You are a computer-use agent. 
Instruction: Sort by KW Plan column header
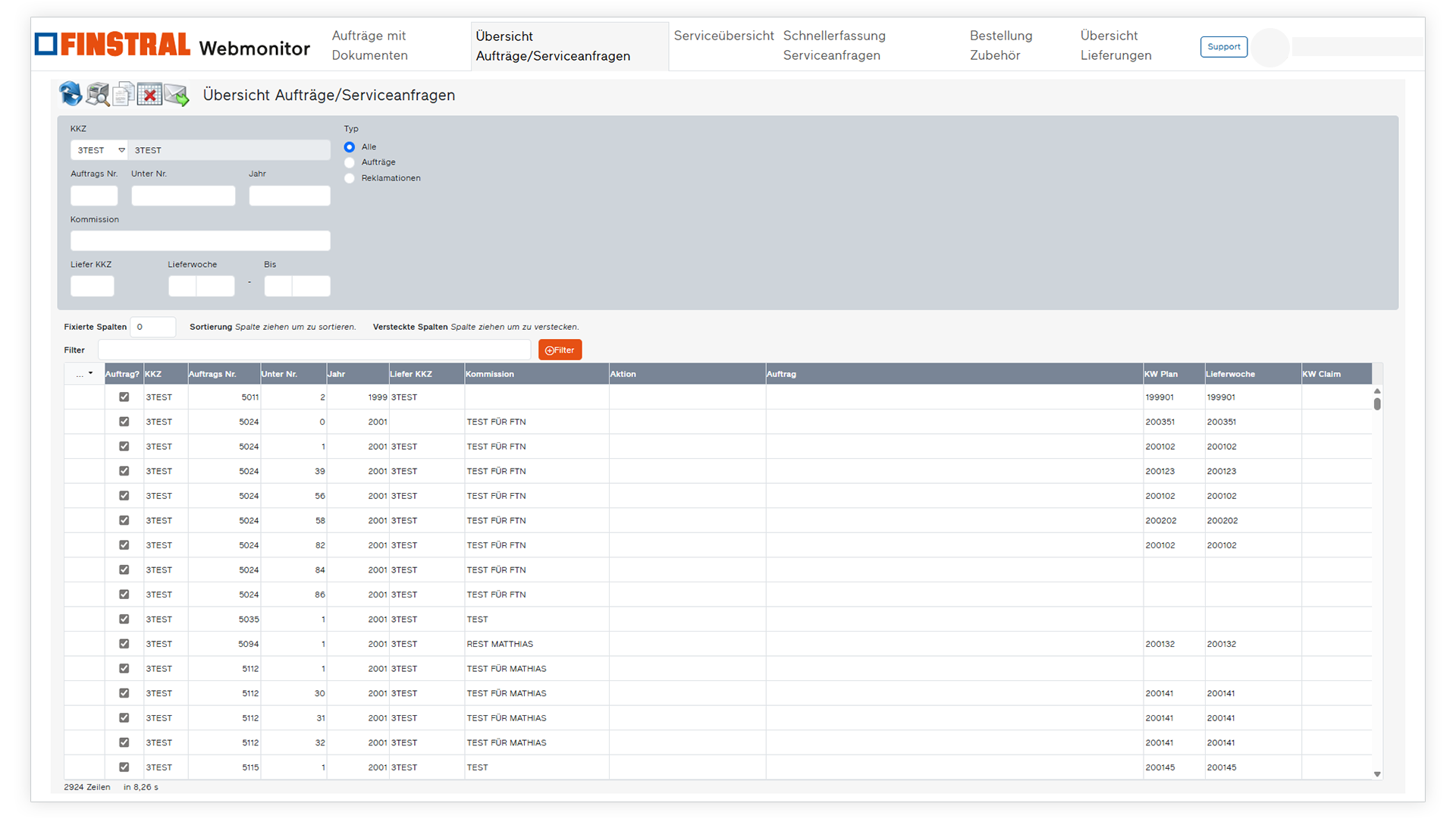click(1173, 374)
